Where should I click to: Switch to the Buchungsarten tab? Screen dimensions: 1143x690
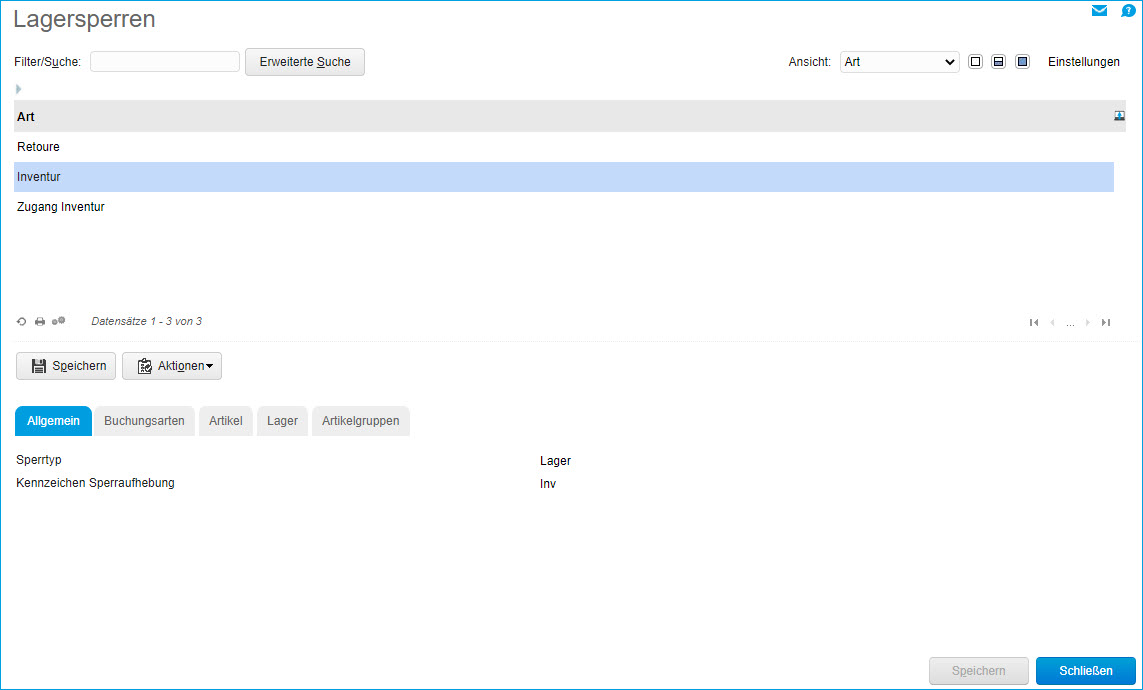(x=144, y=421)
